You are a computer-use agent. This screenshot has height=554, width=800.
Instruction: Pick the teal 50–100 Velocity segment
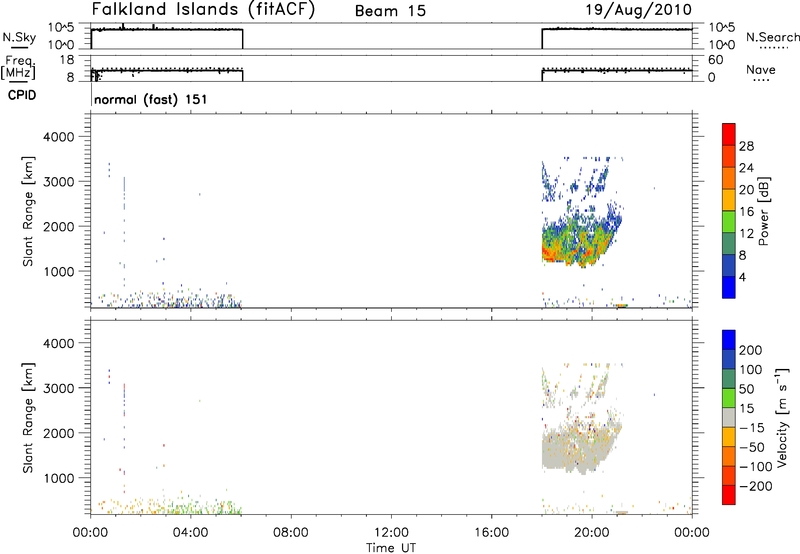(x=729, y=379)
